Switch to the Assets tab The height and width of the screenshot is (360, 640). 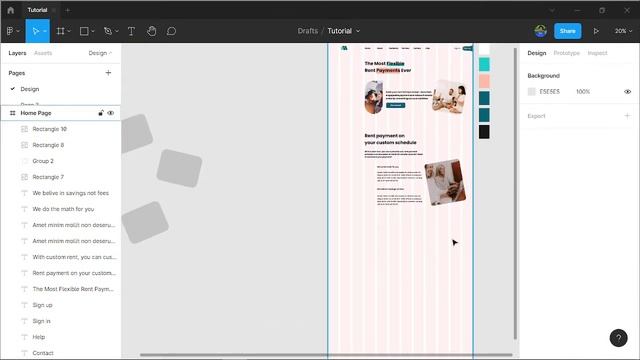43,53
